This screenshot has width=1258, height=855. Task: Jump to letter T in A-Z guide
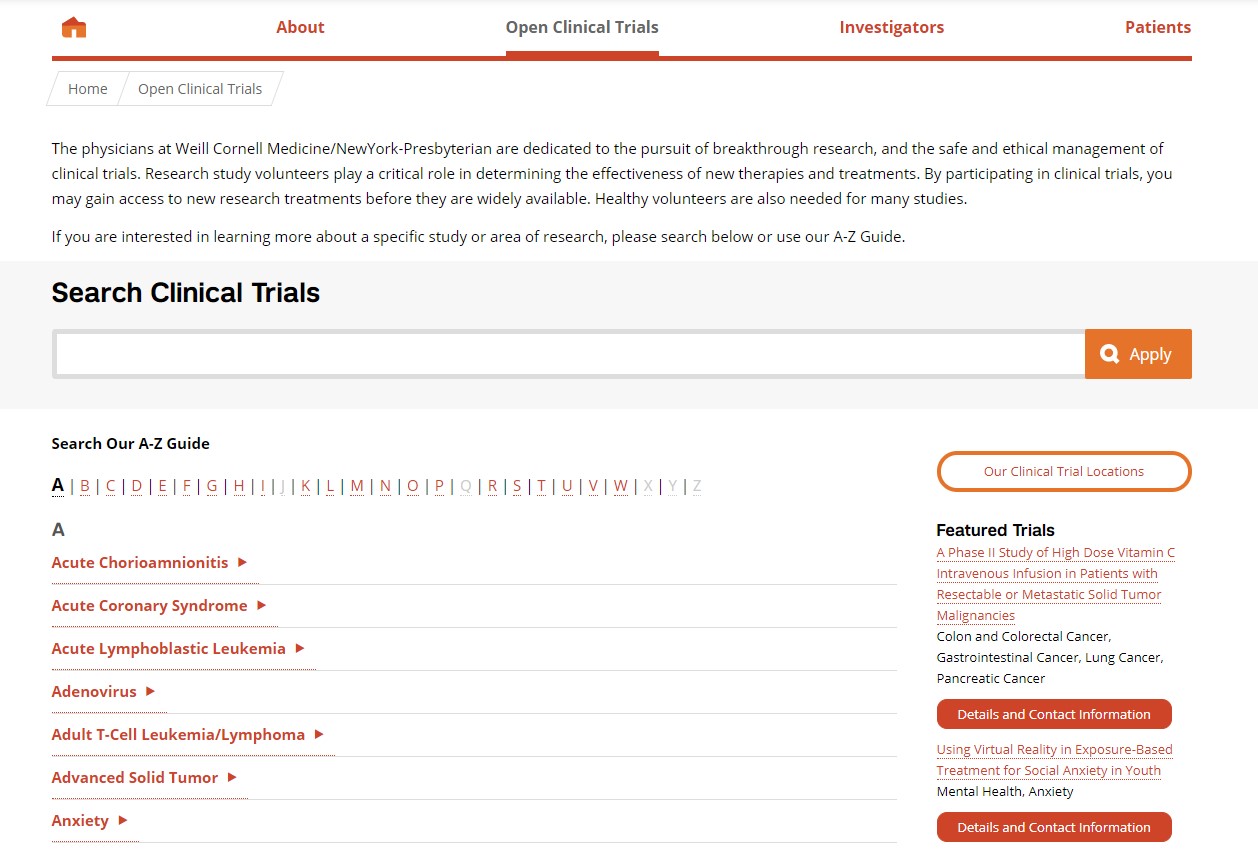(x=541, y=486)
